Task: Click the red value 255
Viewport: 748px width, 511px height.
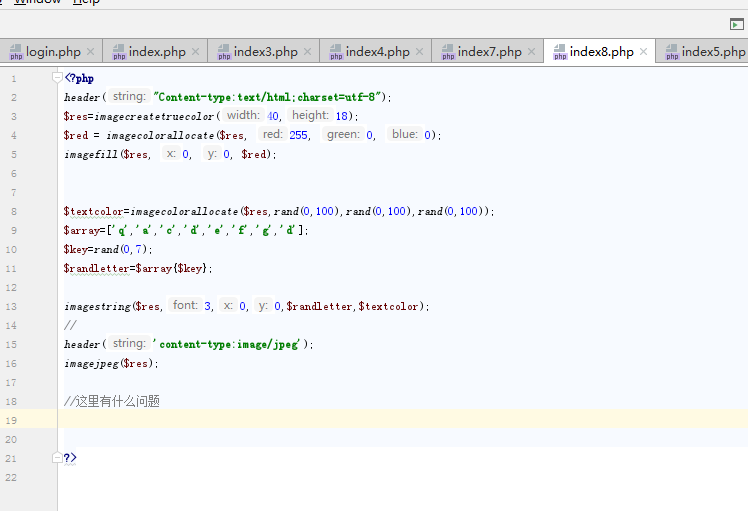Action: pos(298,135)
